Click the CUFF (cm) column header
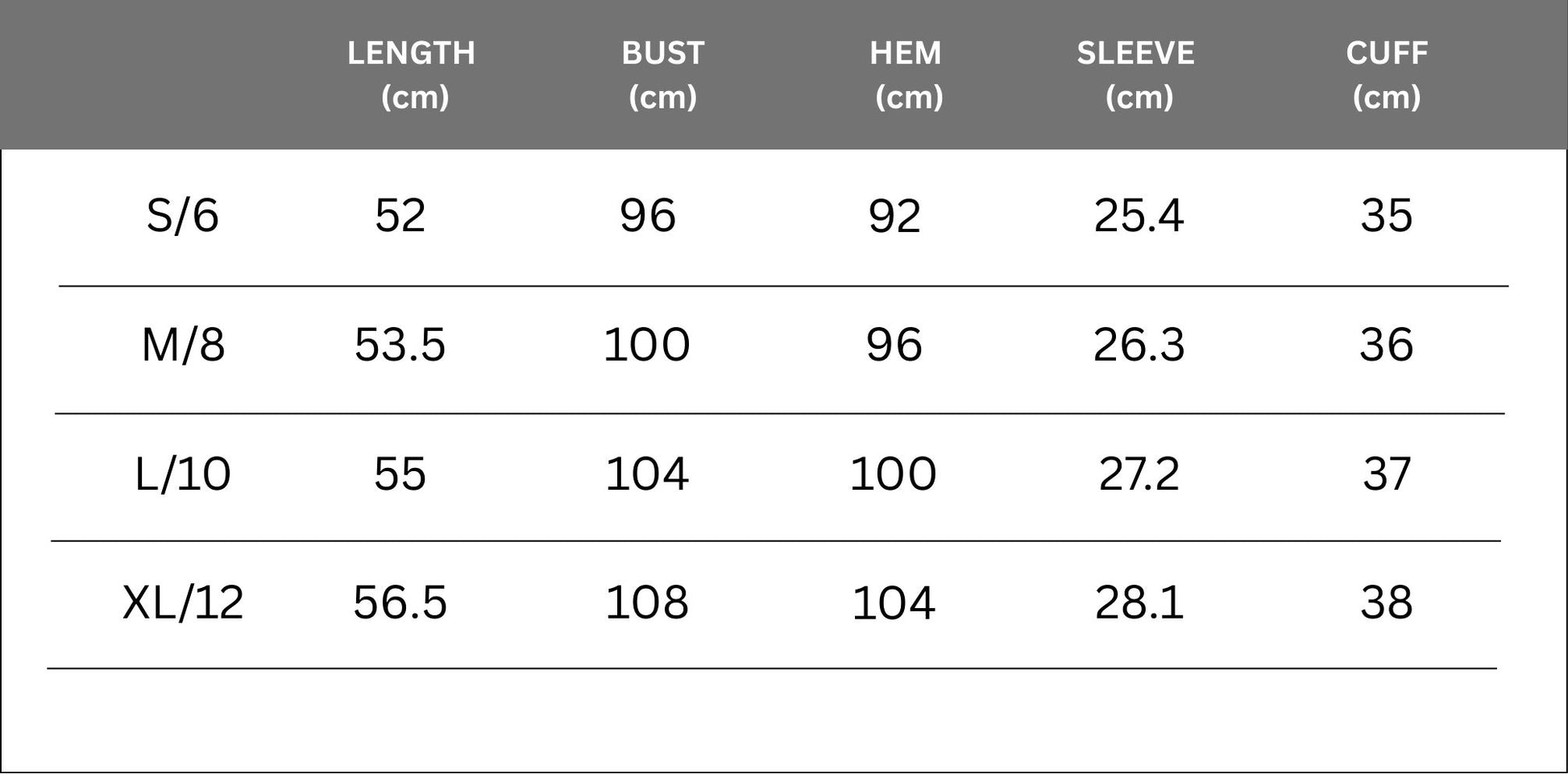 click(x=1387, y=75)
